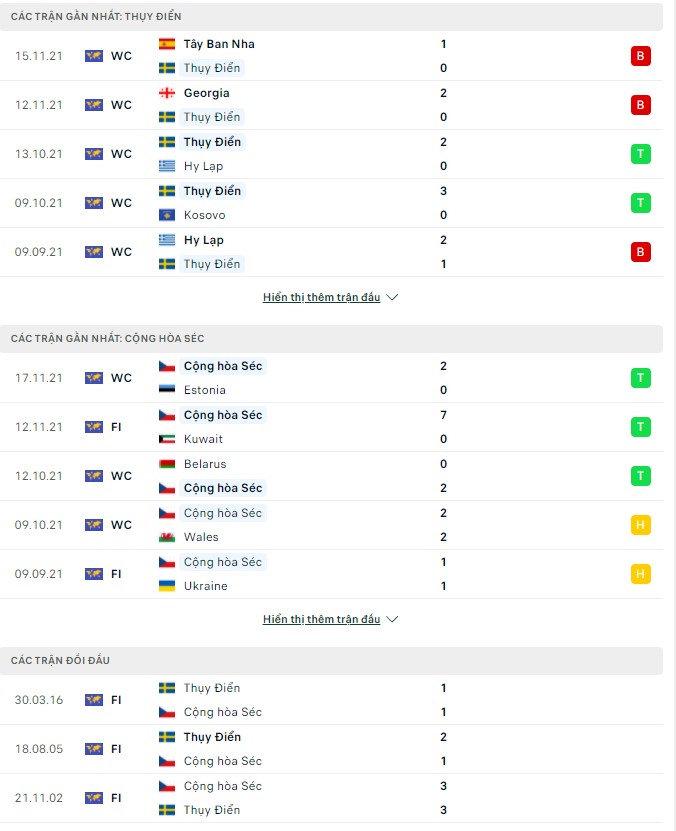Click the Spain flag icon beside Tây Ban Nha
The width and height of the screenshot is (676, 831).
(x=167, y=44)
